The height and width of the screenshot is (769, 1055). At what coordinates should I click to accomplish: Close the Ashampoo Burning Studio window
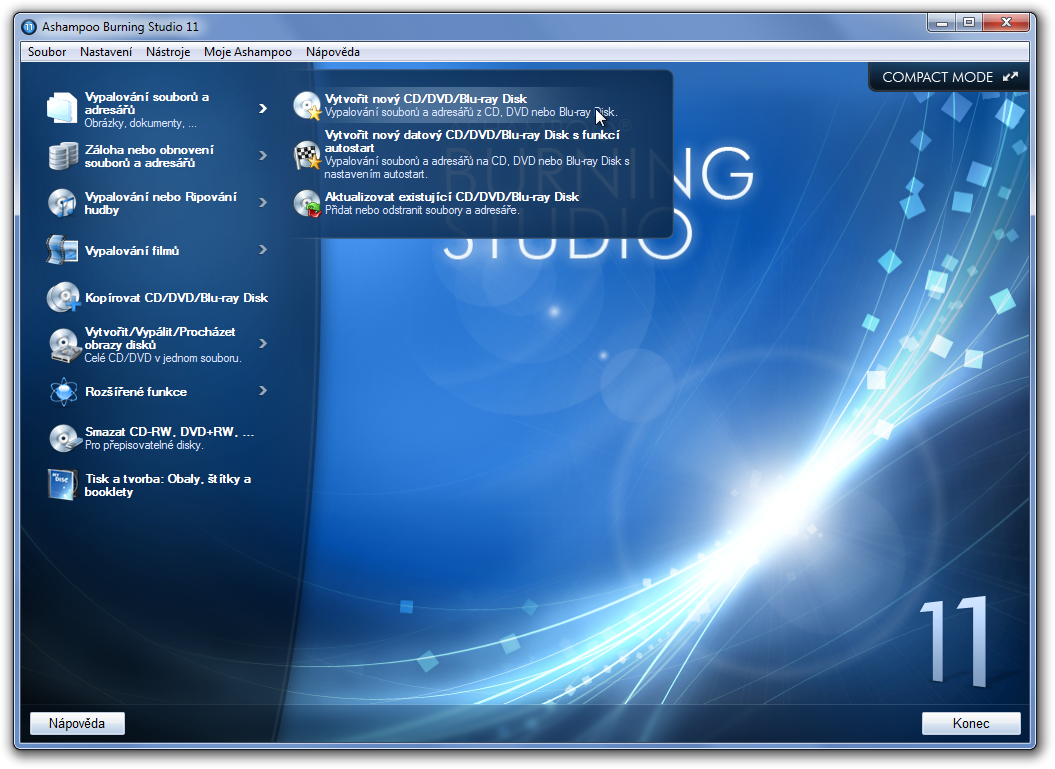(x=1007, y=24)
